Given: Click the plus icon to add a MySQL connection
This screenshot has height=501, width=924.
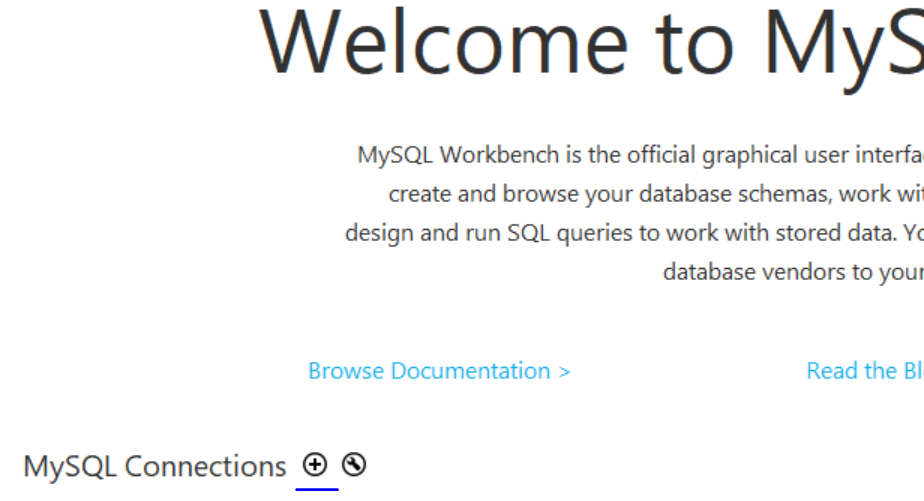Looking at the screenshot, I should tap(315, 465).
